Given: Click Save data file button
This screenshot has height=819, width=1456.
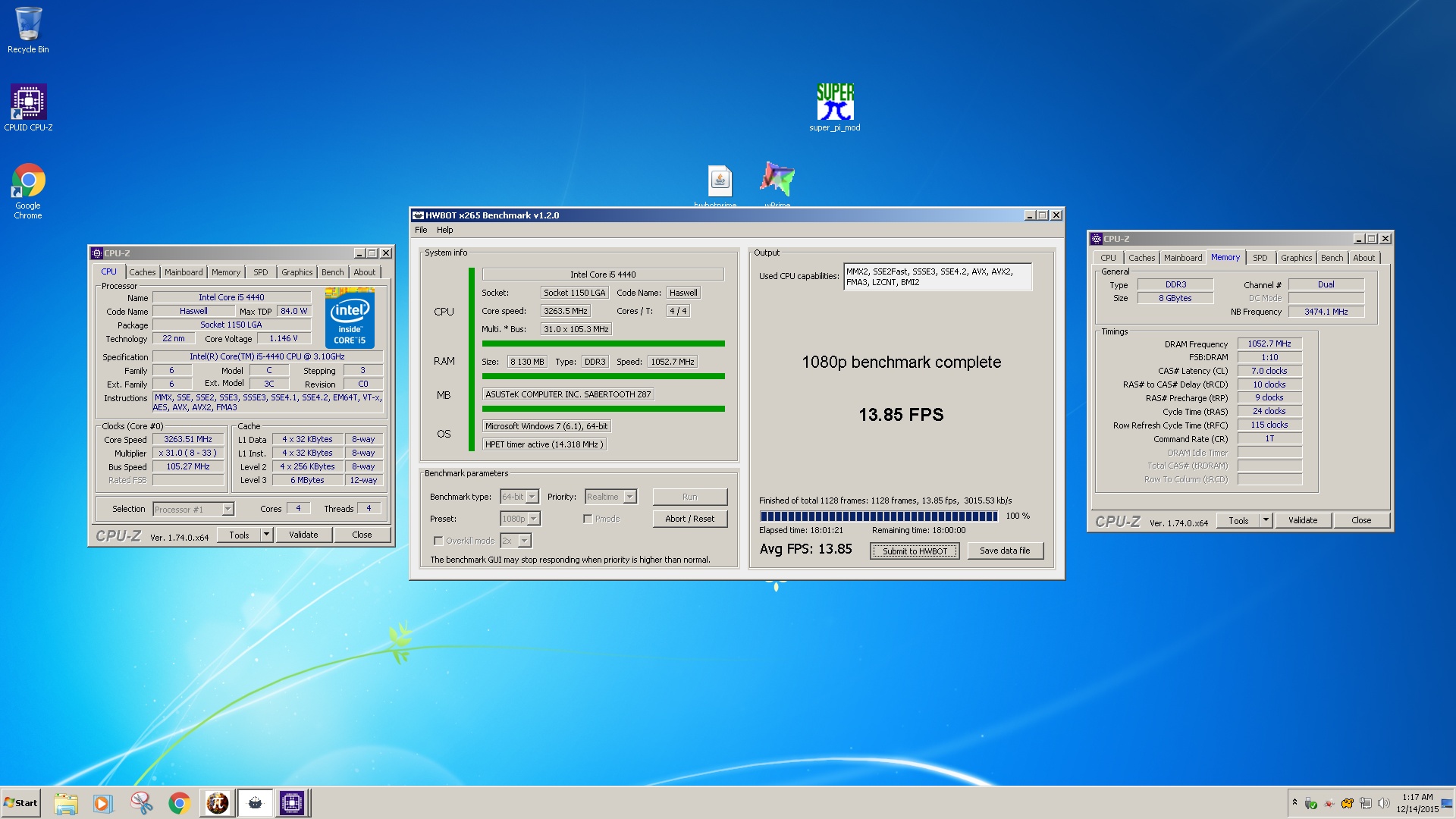Looking at the screenshot, I should tap(1005, 551).
